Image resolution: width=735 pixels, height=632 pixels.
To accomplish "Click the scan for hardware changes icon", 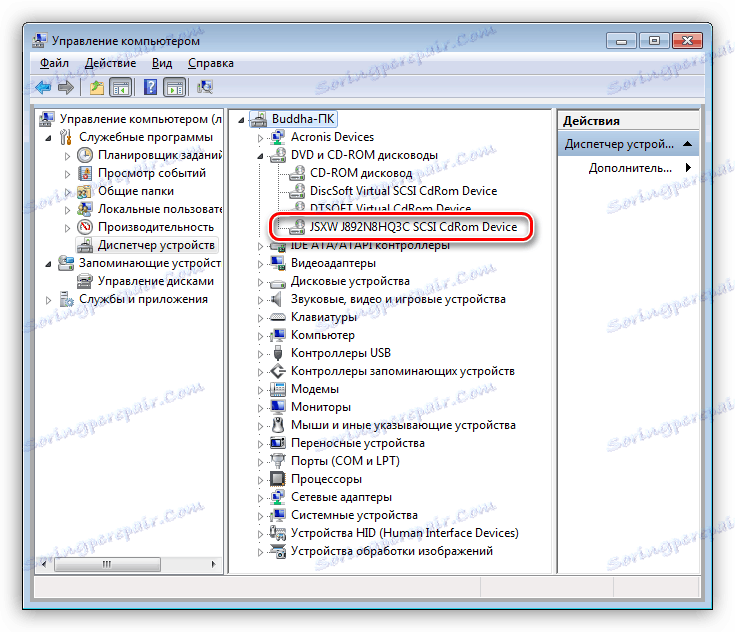I will 205,87.
